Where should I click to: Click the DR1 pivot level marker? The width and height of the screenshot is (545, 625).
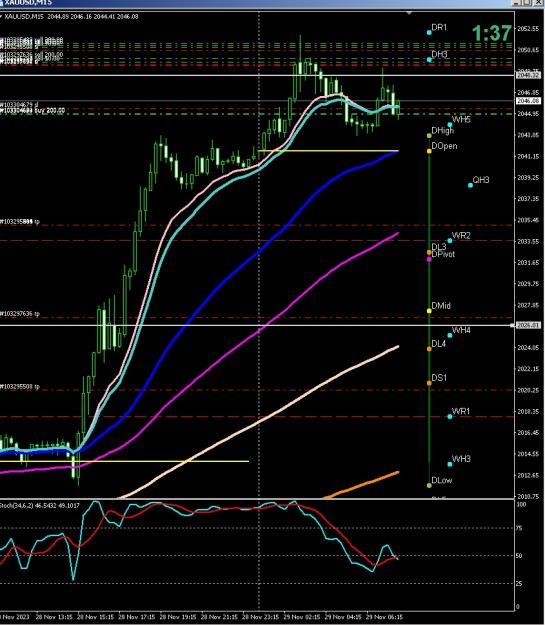click(x=429, y=32)
